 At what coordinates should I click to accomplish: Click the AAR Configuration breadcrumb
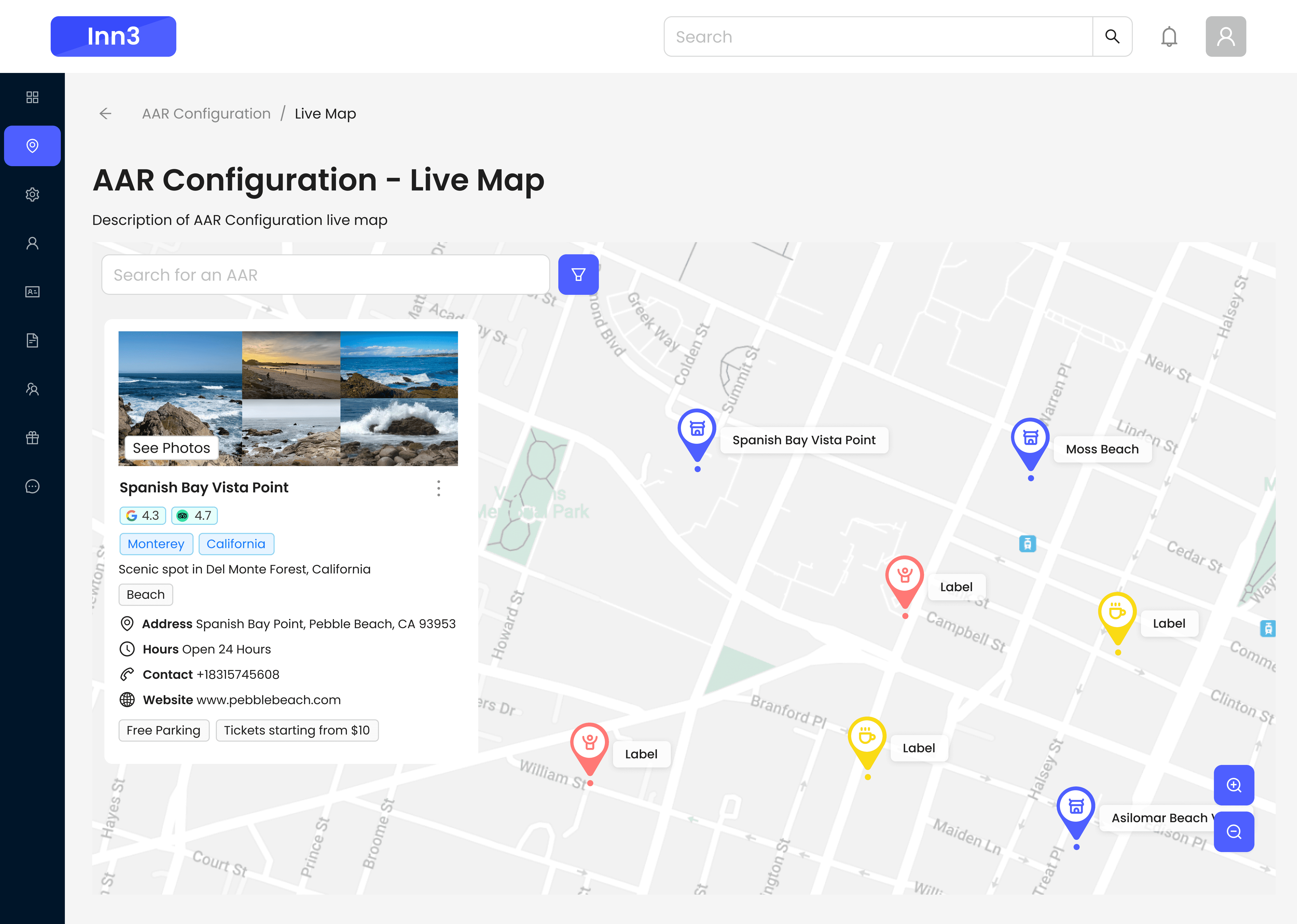[206, 114]
